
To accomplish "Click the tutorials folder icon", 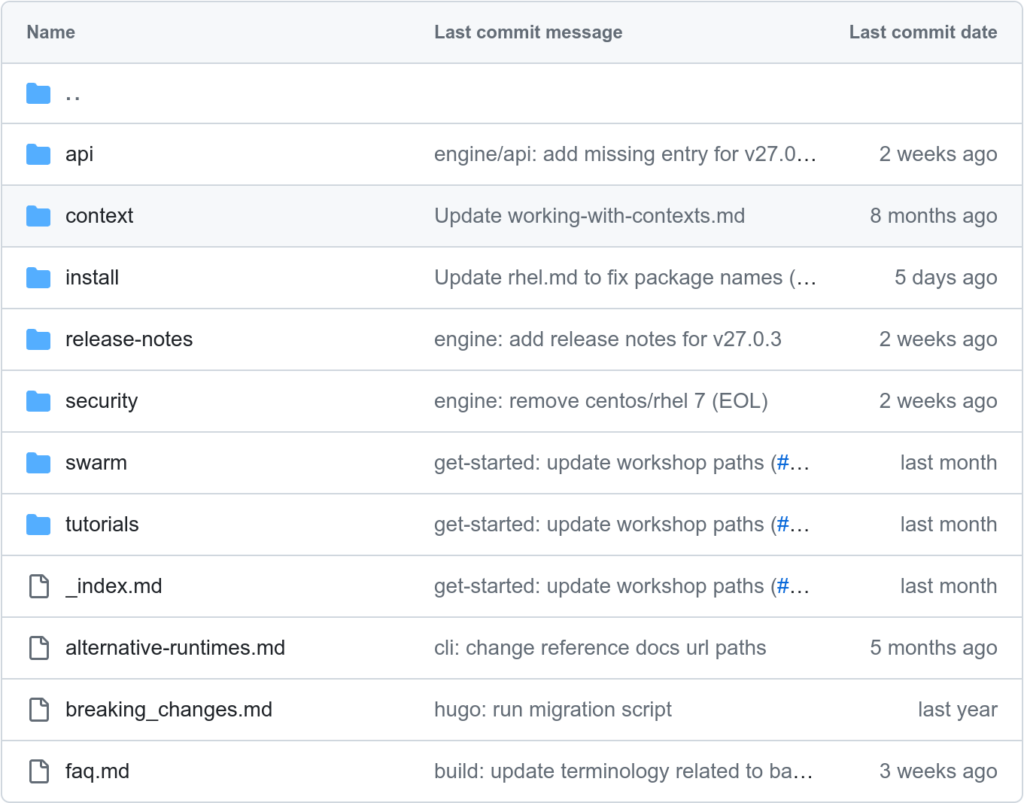I will click(x=38, y=524).
